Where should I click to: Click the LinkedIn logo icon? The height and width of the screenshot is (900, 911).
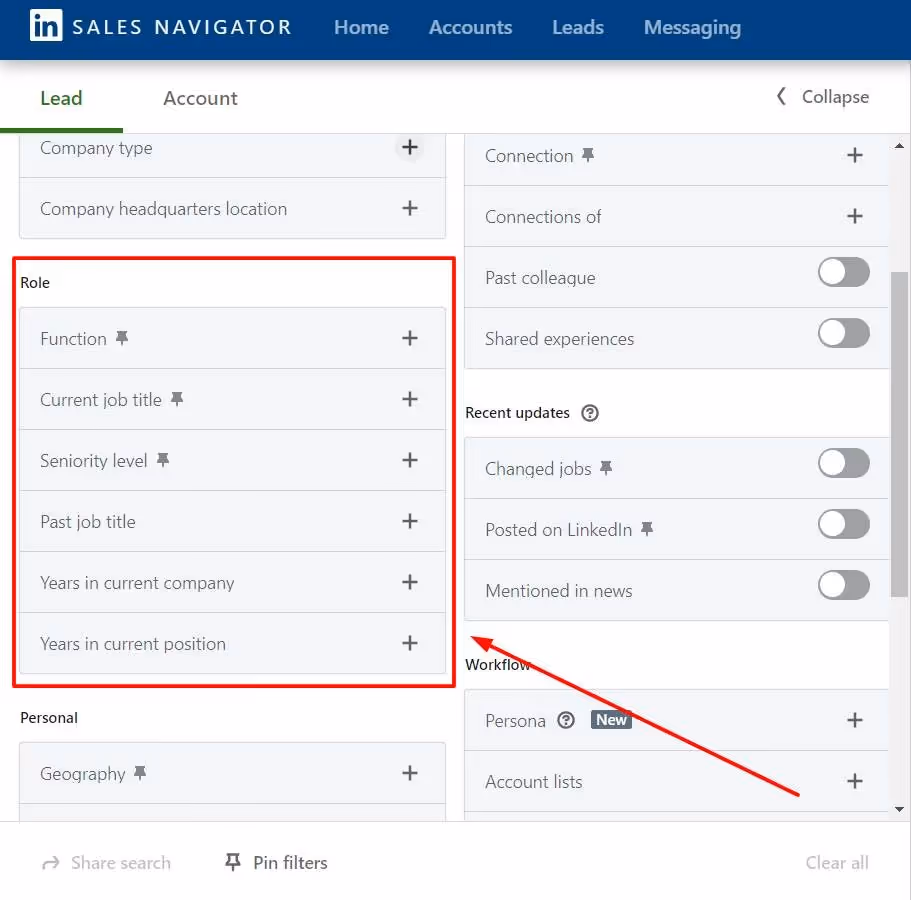(47, 26)
